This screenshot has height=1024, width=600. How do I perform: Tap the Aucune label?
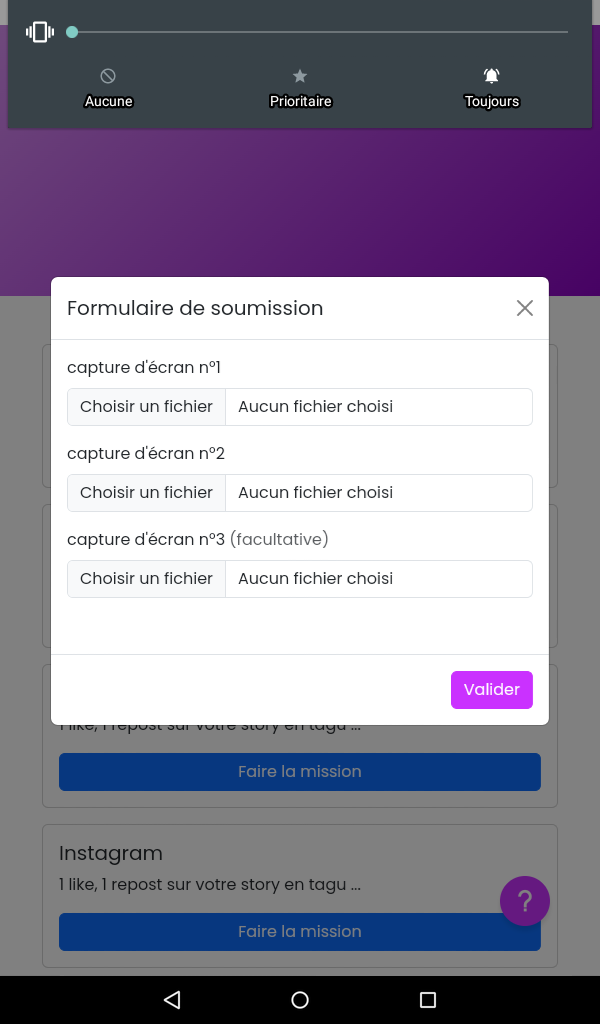point(108,101)
